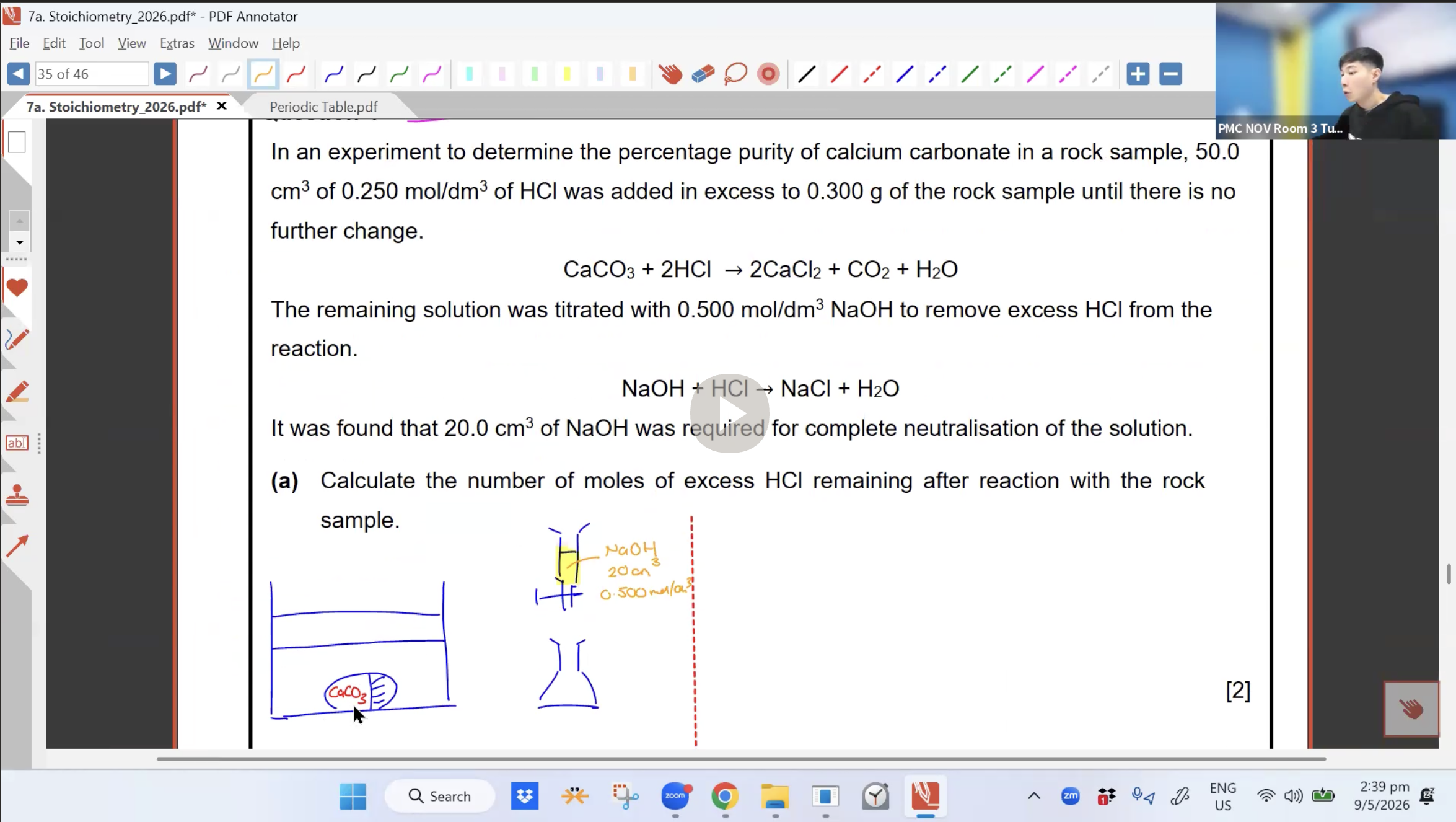Select the solid blue line tool
1456x822 pixels.
click(905, 74)
